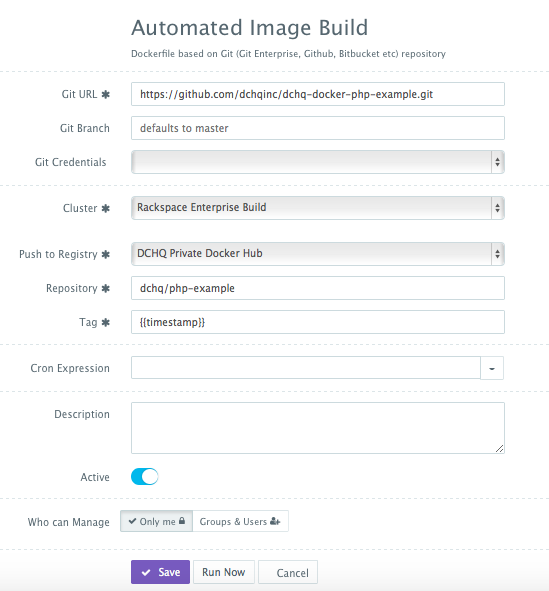549x591 pixels.
Task: Click the Tag field with {{timestamp}}
Action: coord(318,322)
